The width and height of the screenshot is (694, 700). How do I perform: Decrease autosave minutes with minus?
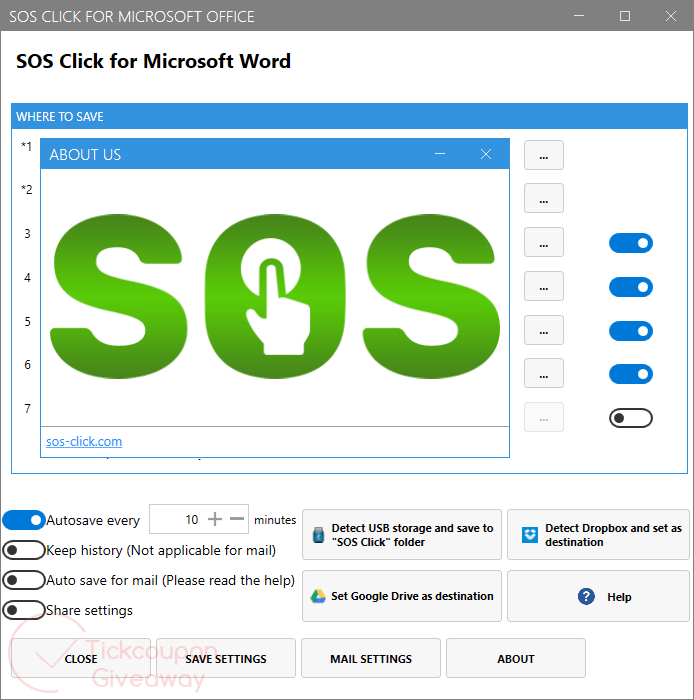[237, 519]
